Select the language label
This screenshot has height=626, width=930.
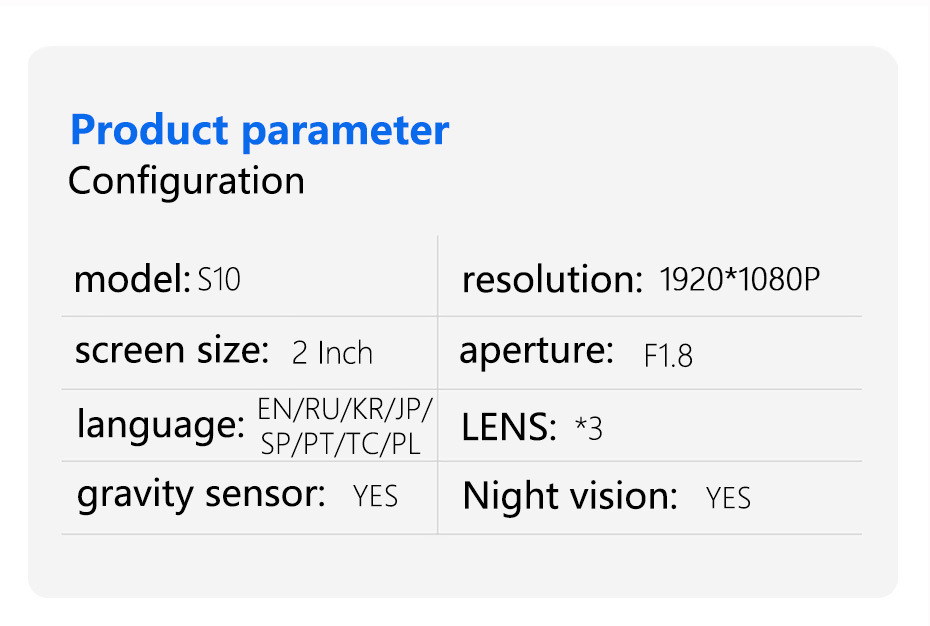(160, 425)
